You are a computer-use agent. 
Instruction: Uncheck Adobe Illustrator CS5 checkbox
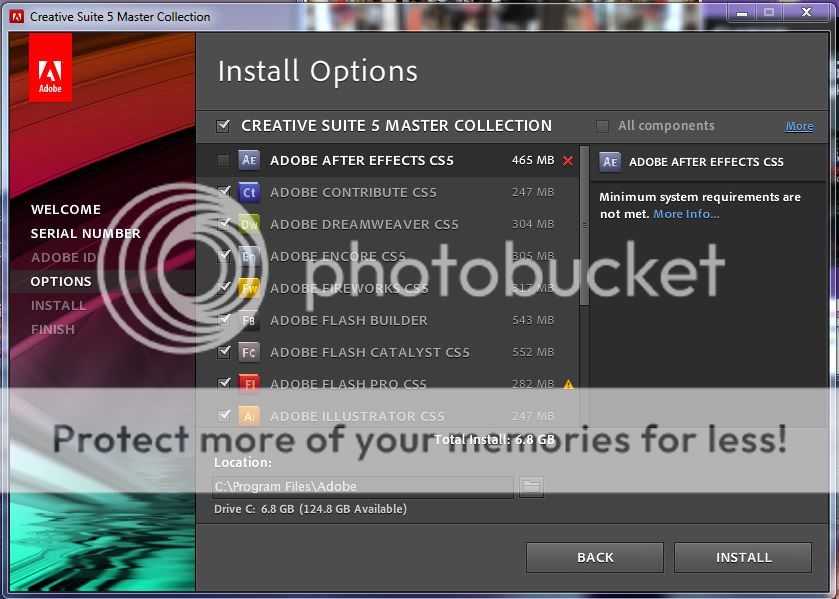[224, 415]
